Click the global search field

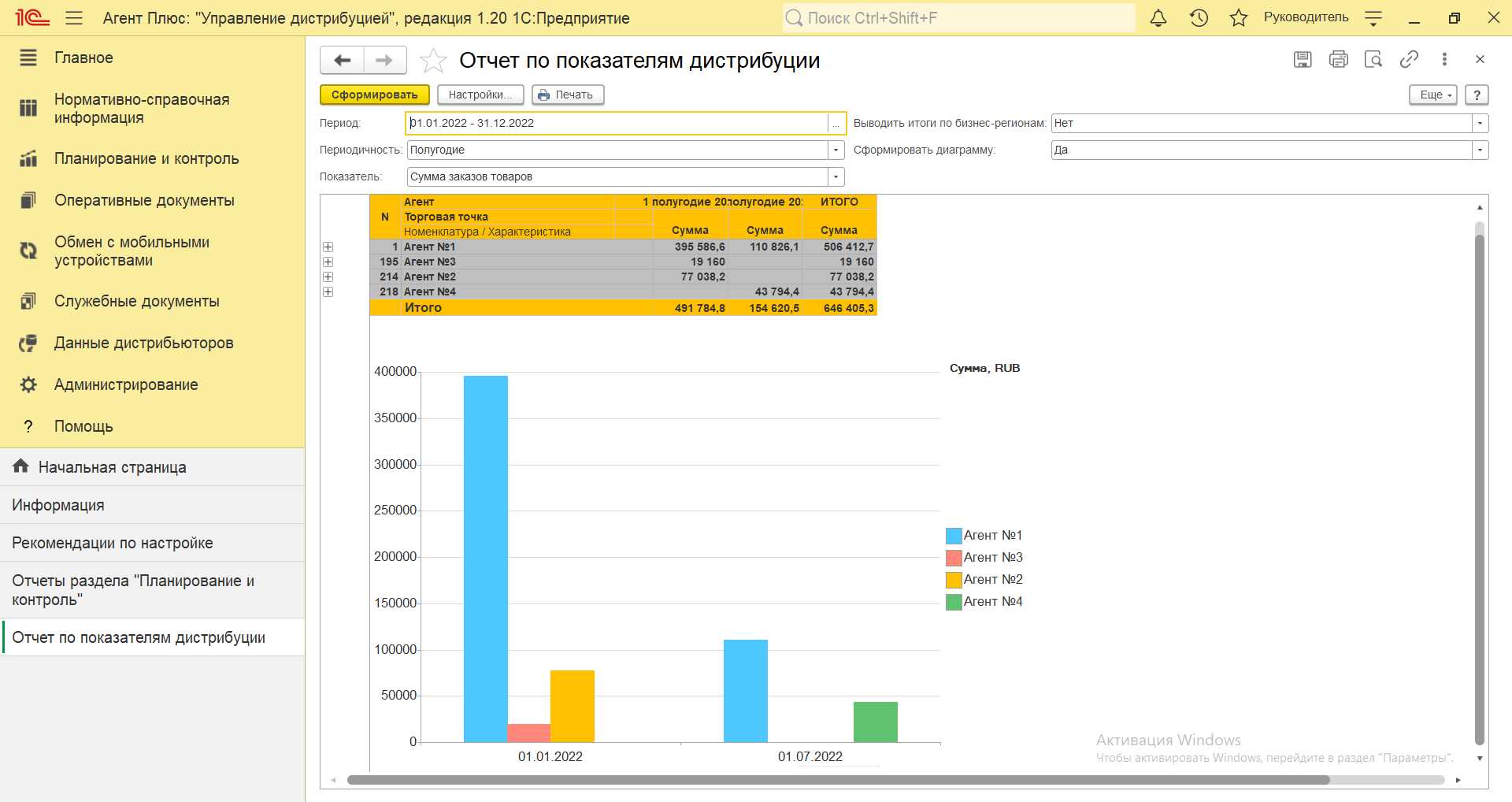pyautogui.click(x=959, y=17)
